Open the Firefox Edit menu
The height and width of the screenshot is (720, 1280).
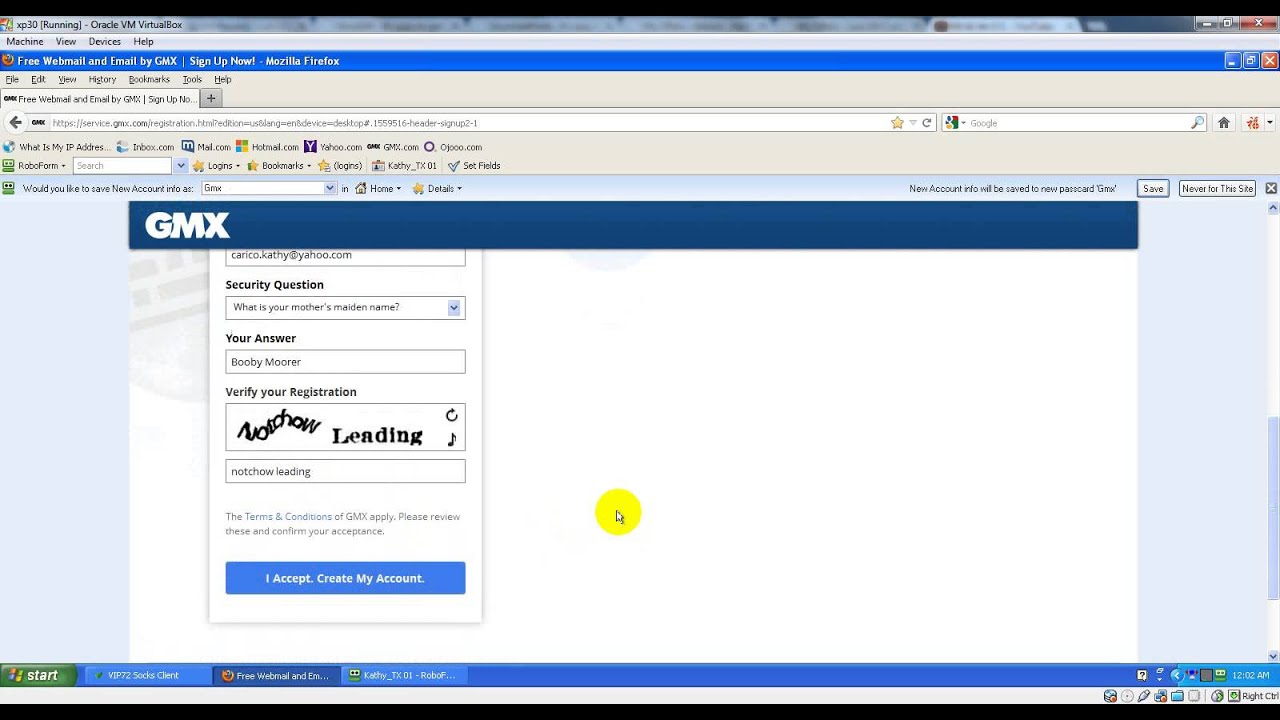click(x=38, y=79)
